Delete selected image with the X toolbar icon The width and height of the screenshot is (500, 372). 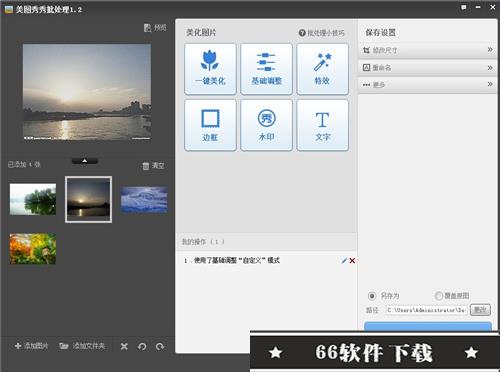pos(124,346)
